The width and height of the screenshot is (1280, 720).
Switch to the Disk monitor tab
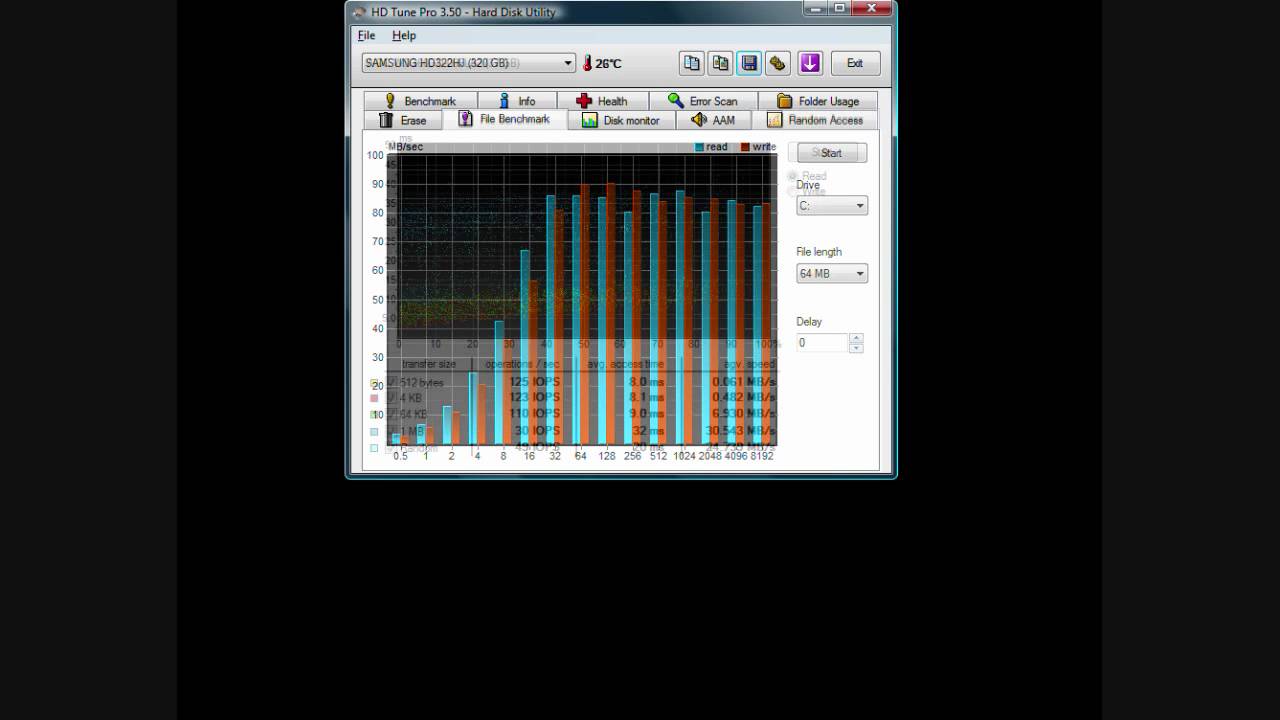[x=622, y=120]
